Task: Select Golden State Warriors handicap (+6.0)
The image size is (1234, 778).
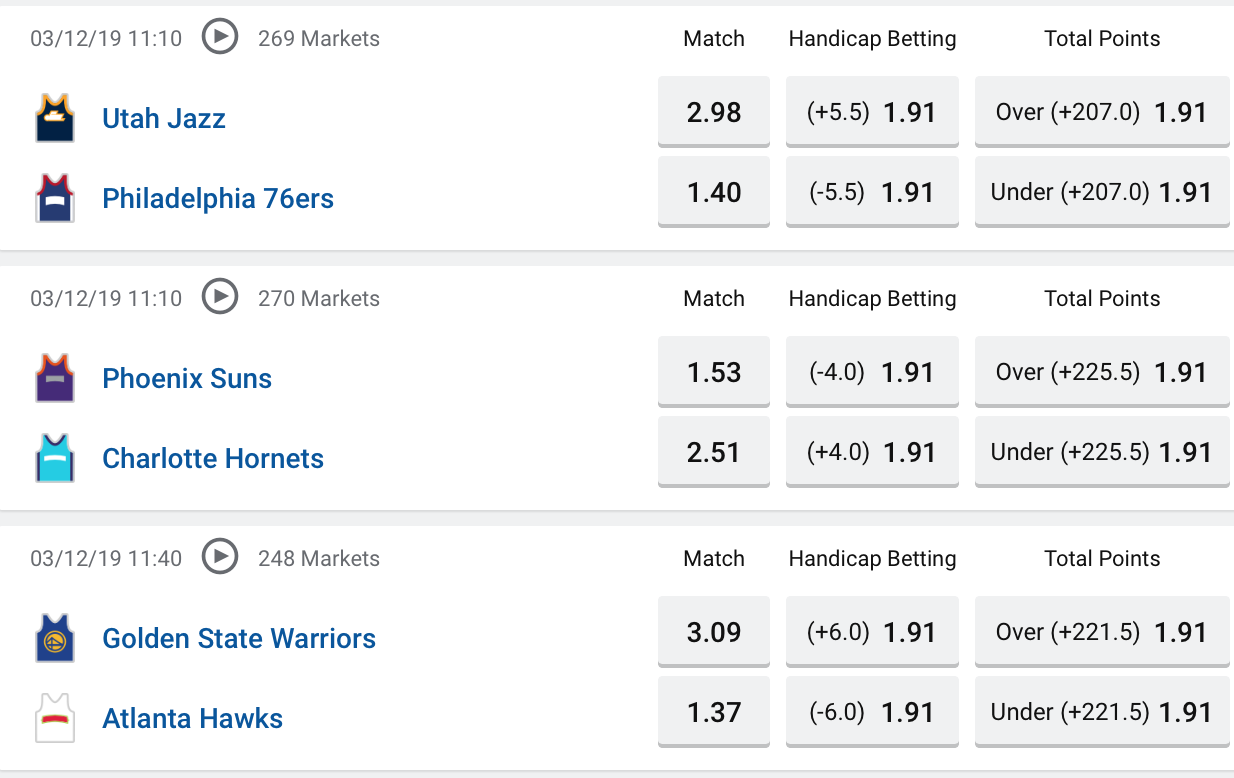Action: point(872,632)
